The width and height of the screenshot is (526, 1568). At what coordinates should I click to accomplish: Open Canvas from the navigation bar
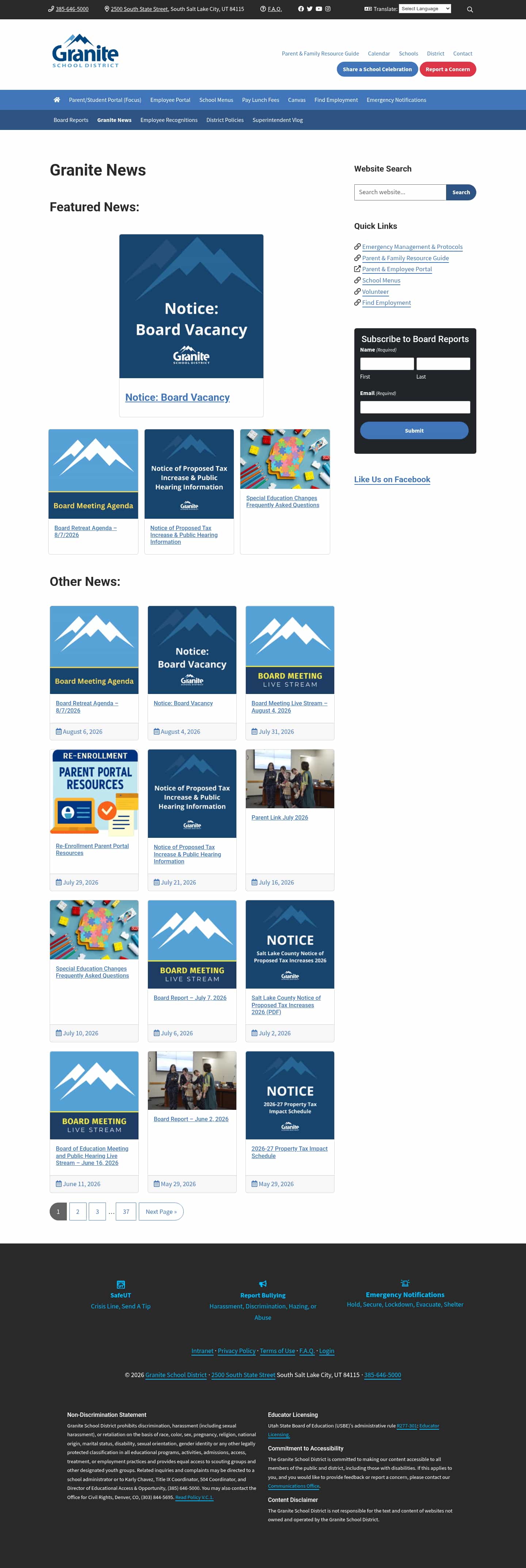(x=297, y=100)
